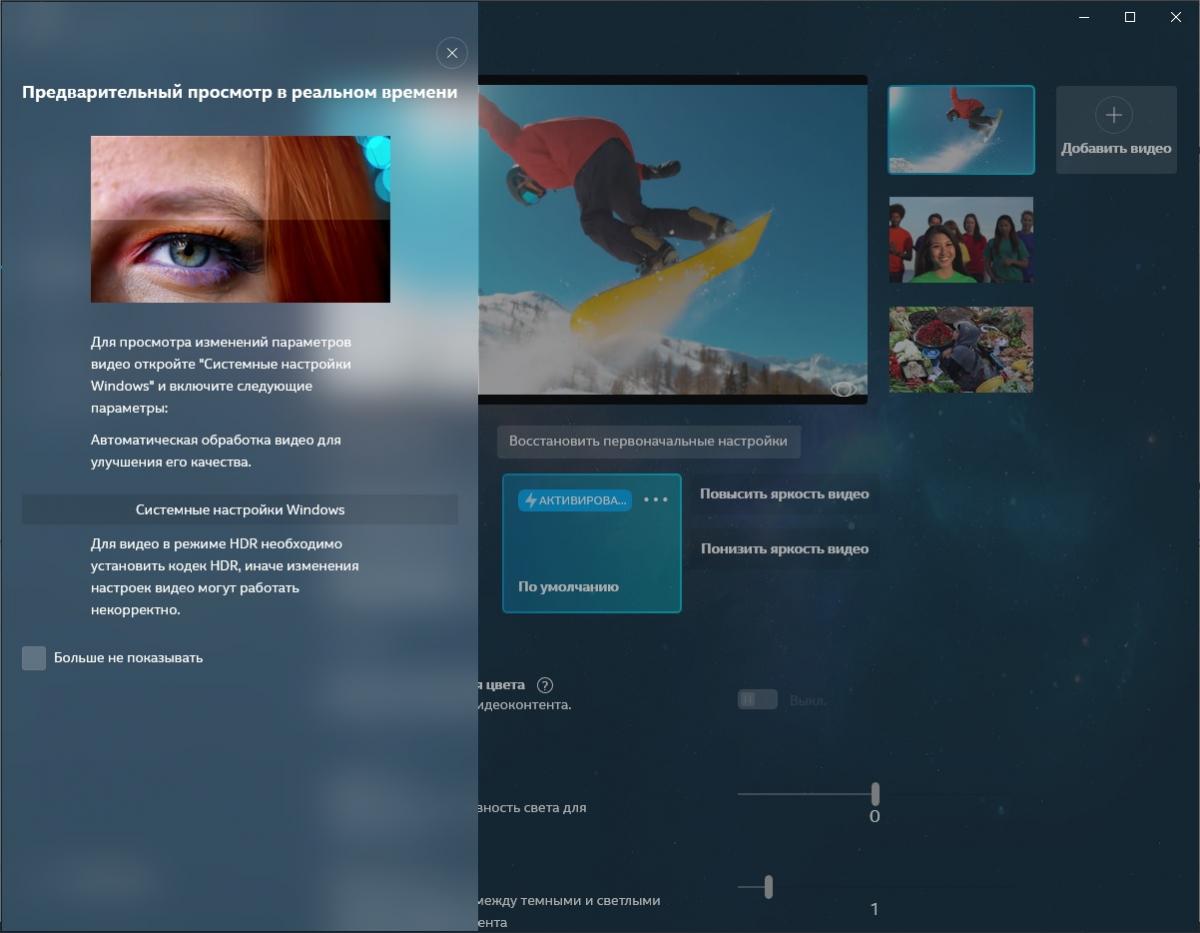
Task: Click the help question mark icon
Action: pyautogui.click(x=545, y=685)
